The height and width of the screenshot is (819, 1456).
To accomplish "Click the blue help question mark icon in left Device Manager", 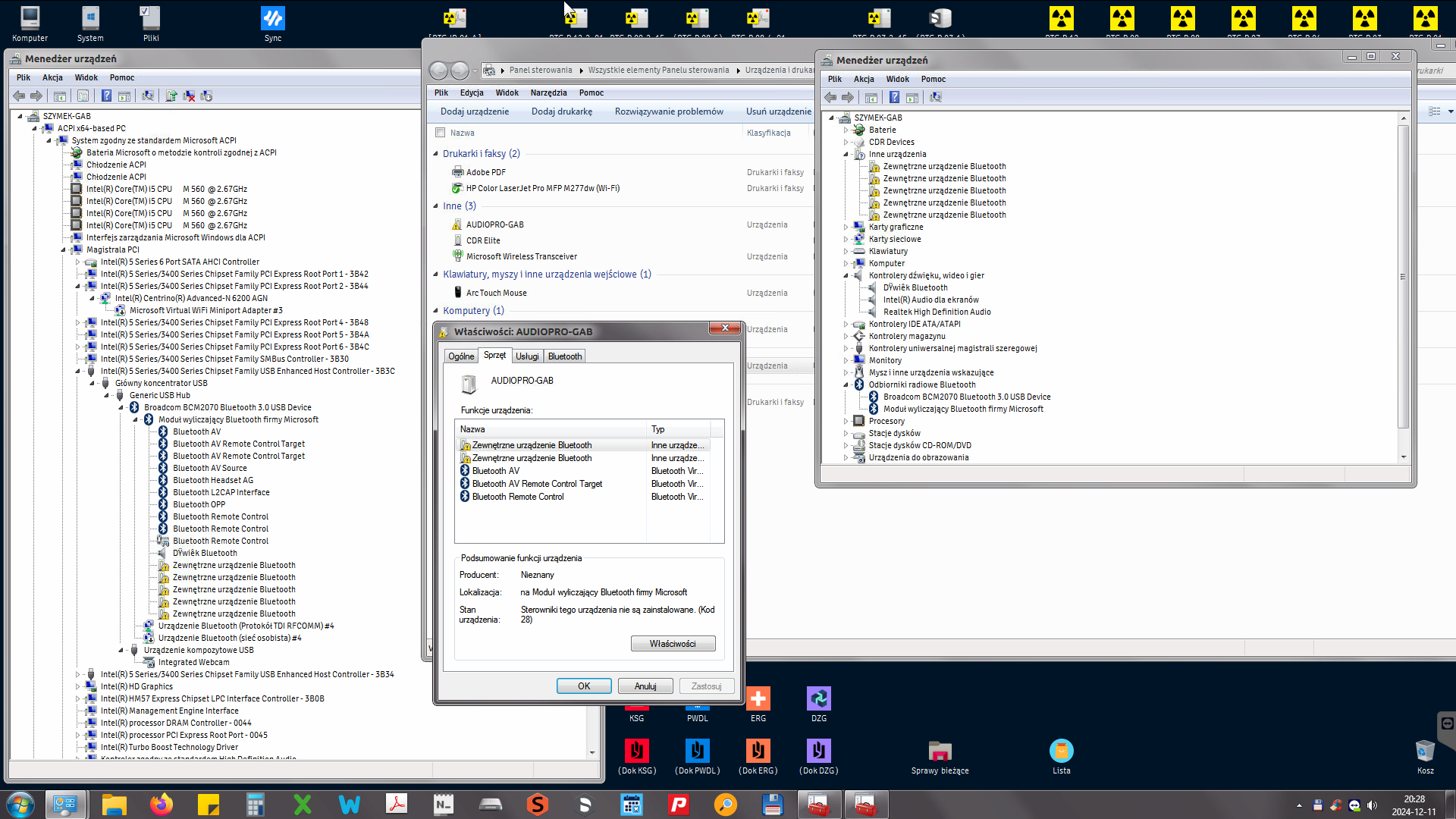I will point(107,96).
